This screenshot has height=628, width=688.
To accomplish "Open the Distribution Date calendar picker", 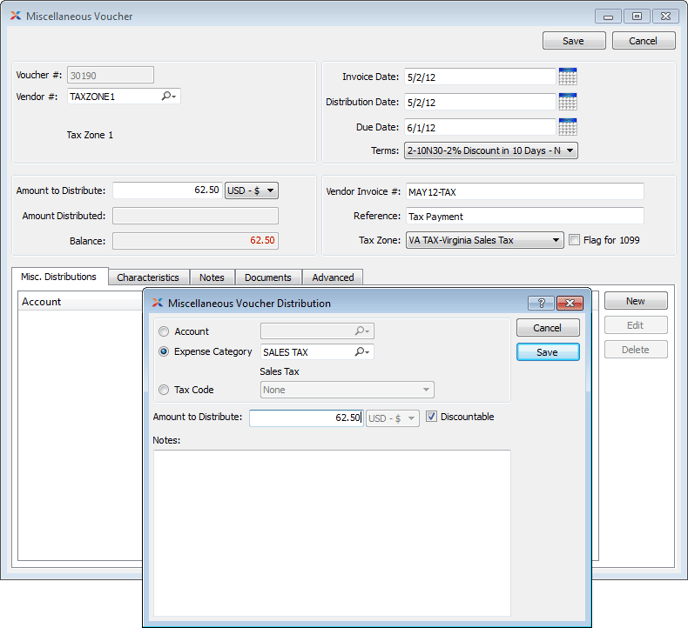I will coord(567,102).
